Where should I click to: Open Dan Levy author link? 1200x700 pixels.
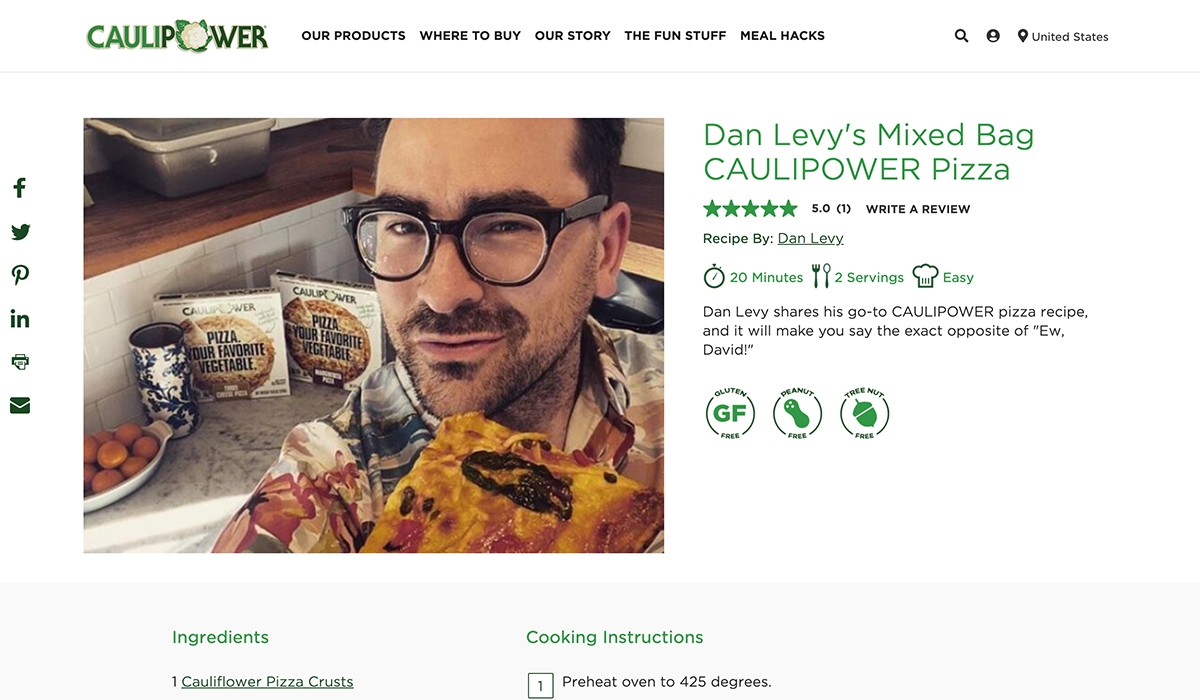pyautogui.click(x=810, y=238)
